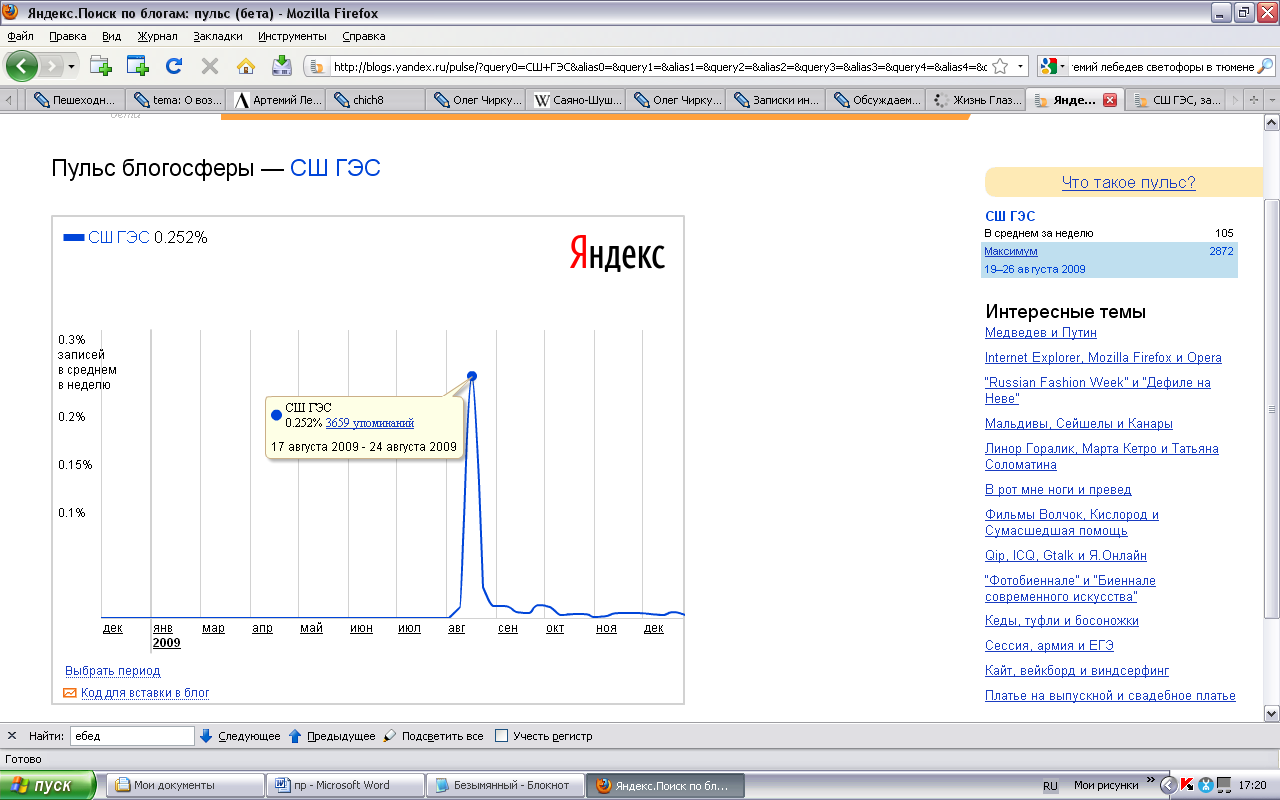The width and height of the screenshot is (1280, 800).
Task: Click the Максимум link in the sidebar
Action: (1011, 251)
